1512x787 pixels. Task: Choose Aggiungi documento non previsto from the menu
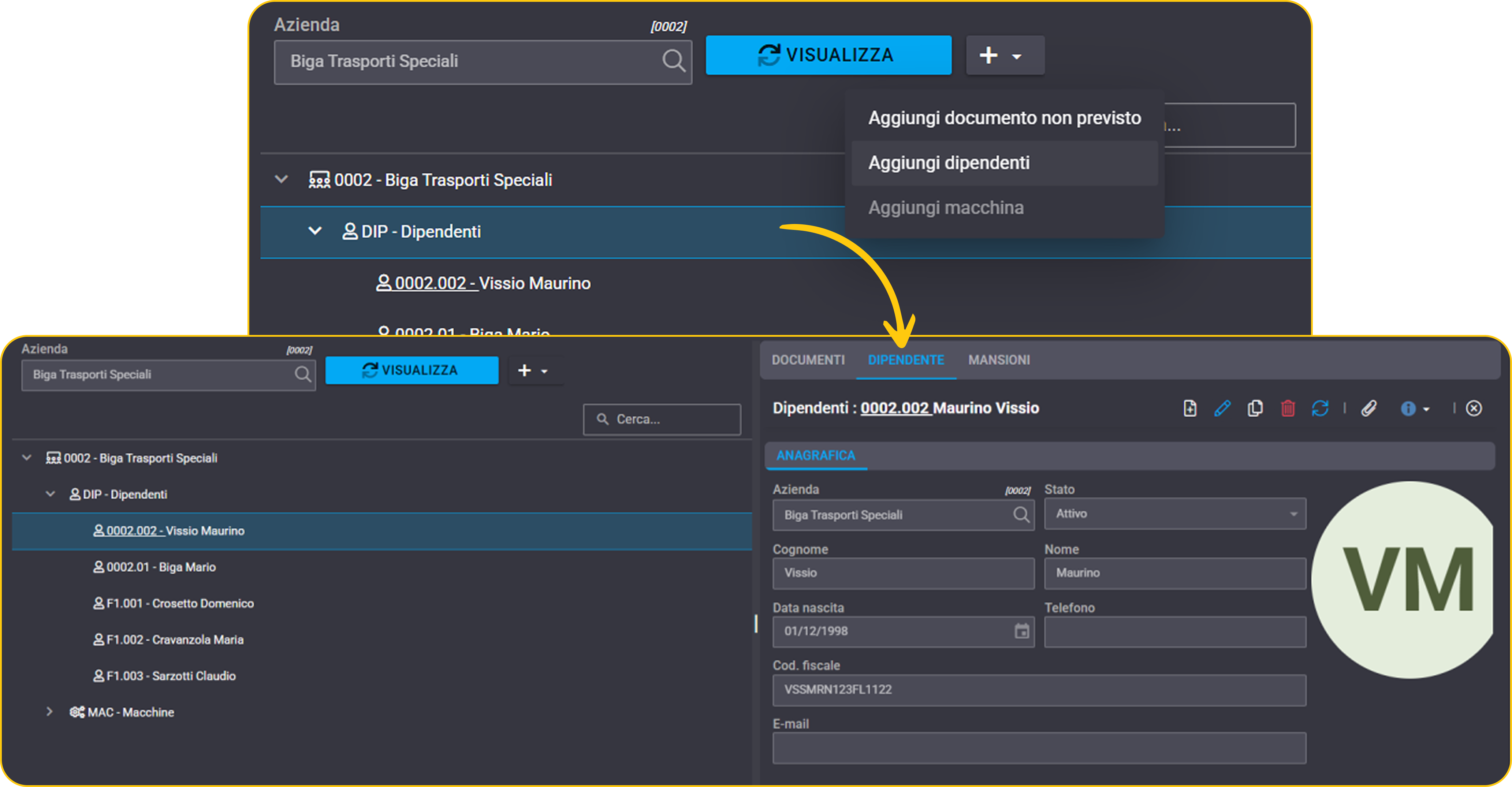click(1005, 118)
